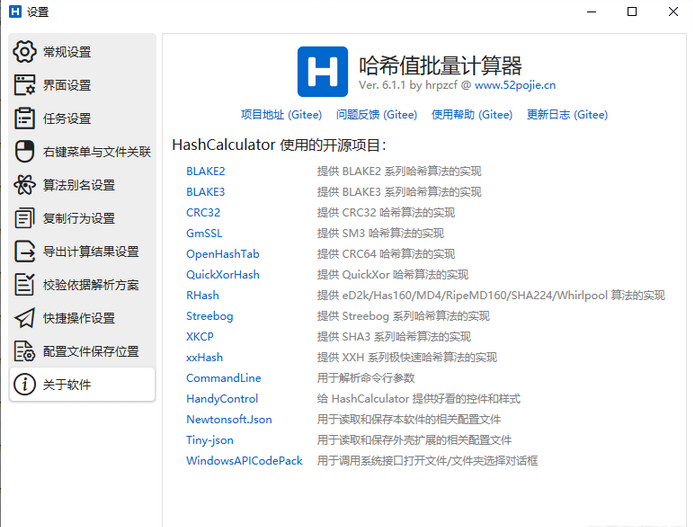693x527 pixels.
Task: Click the 哈希值批量计算器 title text
Action: (x=440, y=65)
